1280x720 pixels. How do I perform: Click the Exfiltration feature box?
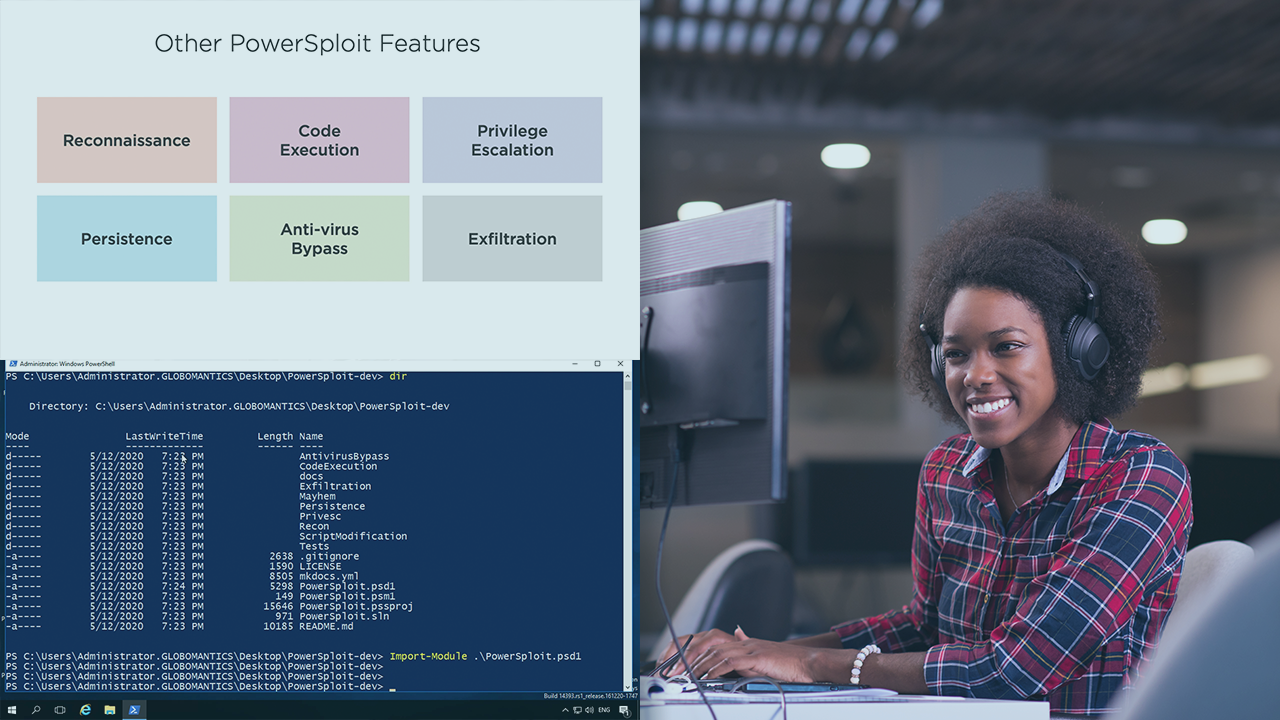tap(512, 238)
